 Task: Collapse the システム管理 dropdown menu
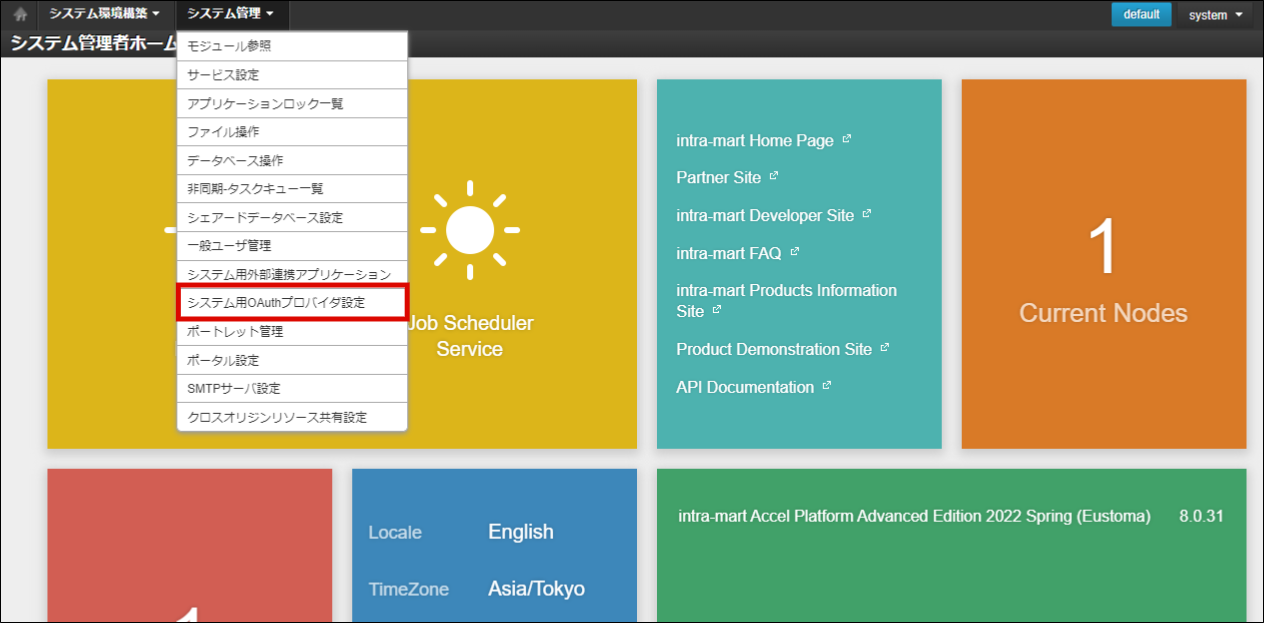231,14
